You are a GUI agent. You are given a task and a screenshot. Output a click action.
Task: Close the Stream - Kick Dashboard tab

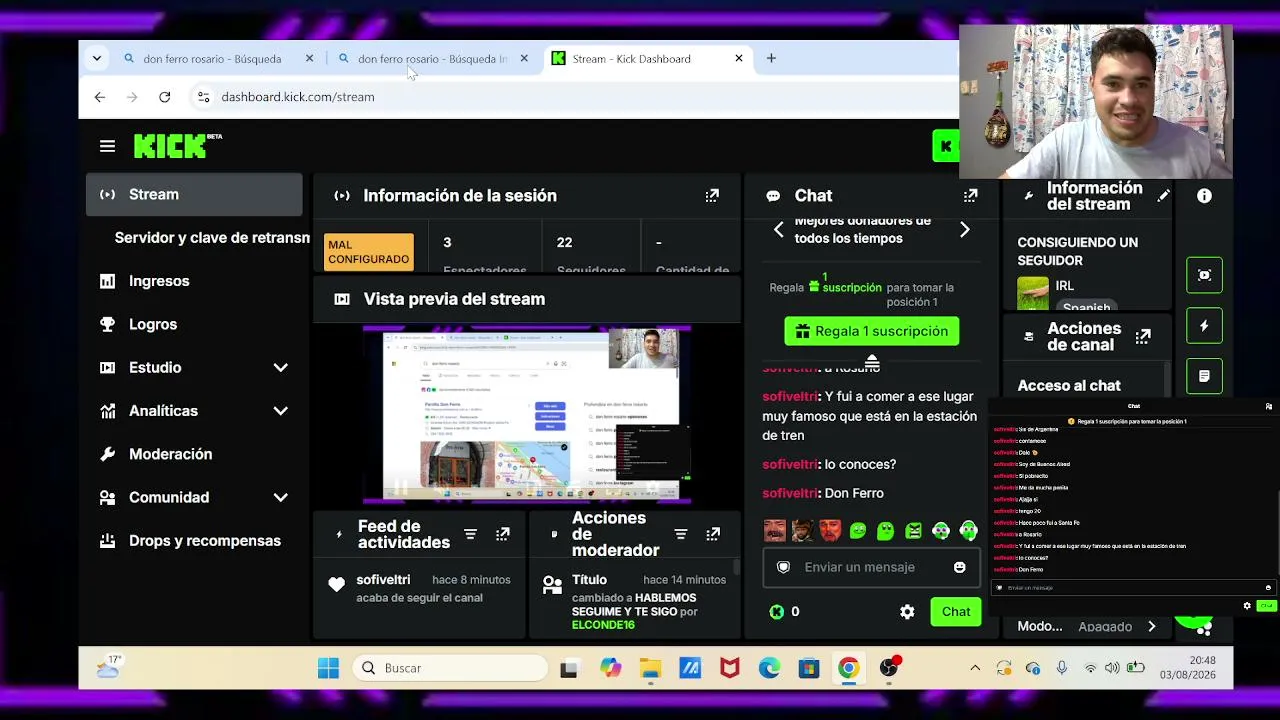739,59
